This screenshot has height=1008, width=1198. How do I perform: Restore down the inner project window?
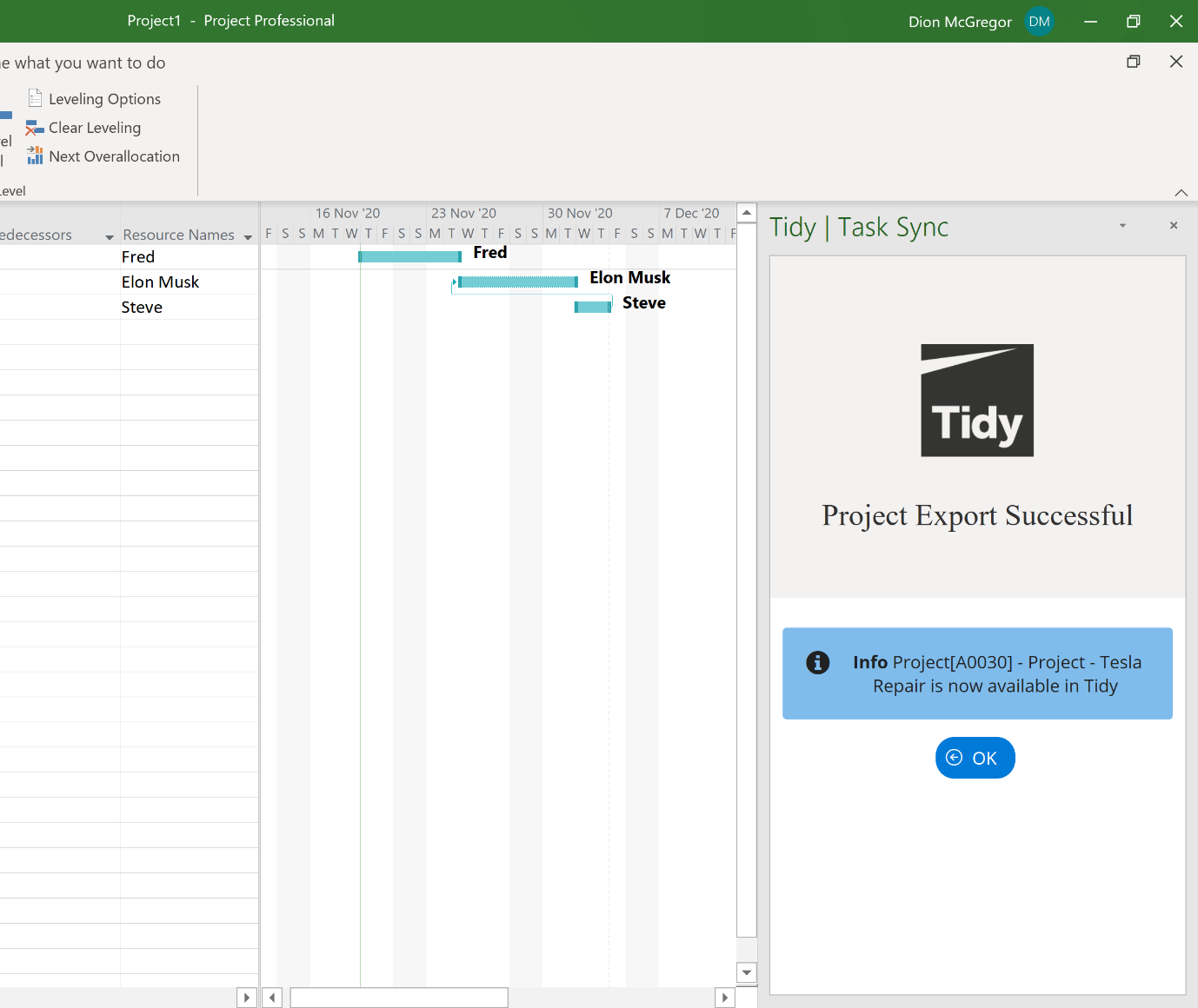(x=1133, y=62)
